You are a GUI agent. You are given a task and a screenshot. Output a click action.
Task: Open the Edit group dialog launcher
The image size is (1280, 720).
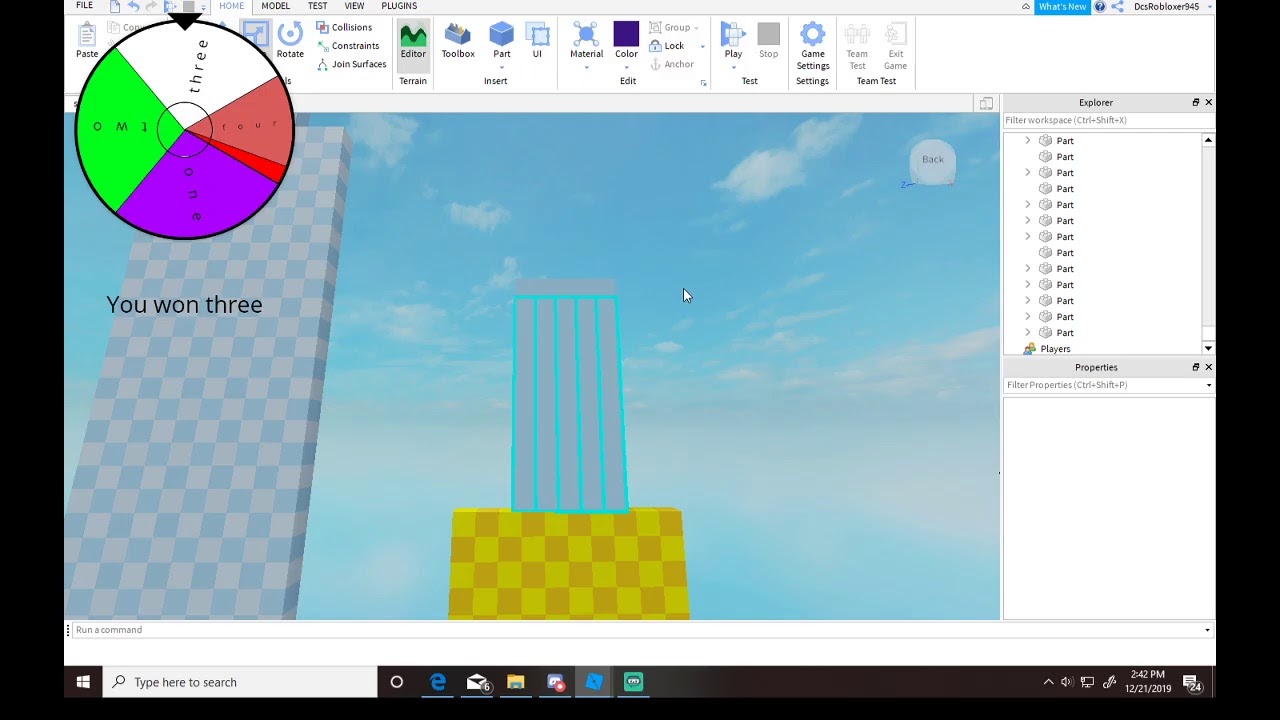click(x=704, y=83)
